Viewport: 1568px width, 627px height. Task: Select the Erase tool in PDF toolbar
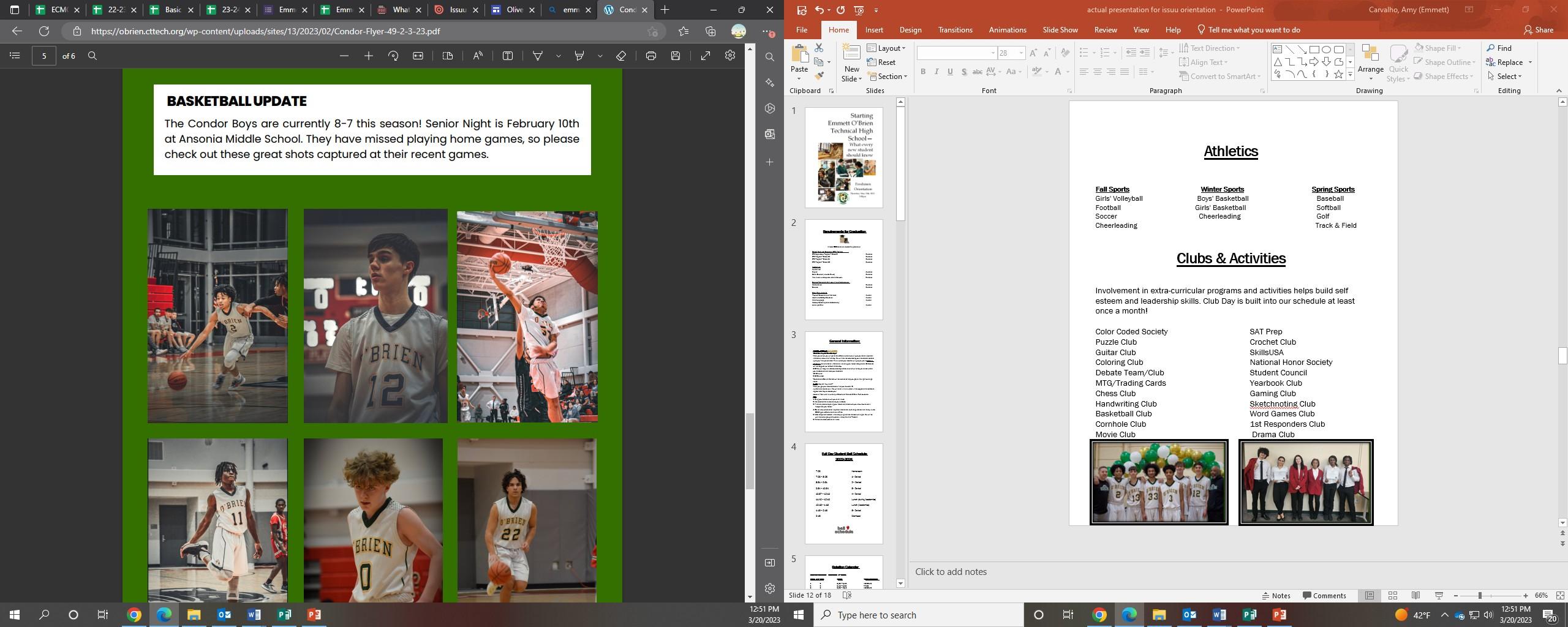pyautogui.click(x=621, y=56)
